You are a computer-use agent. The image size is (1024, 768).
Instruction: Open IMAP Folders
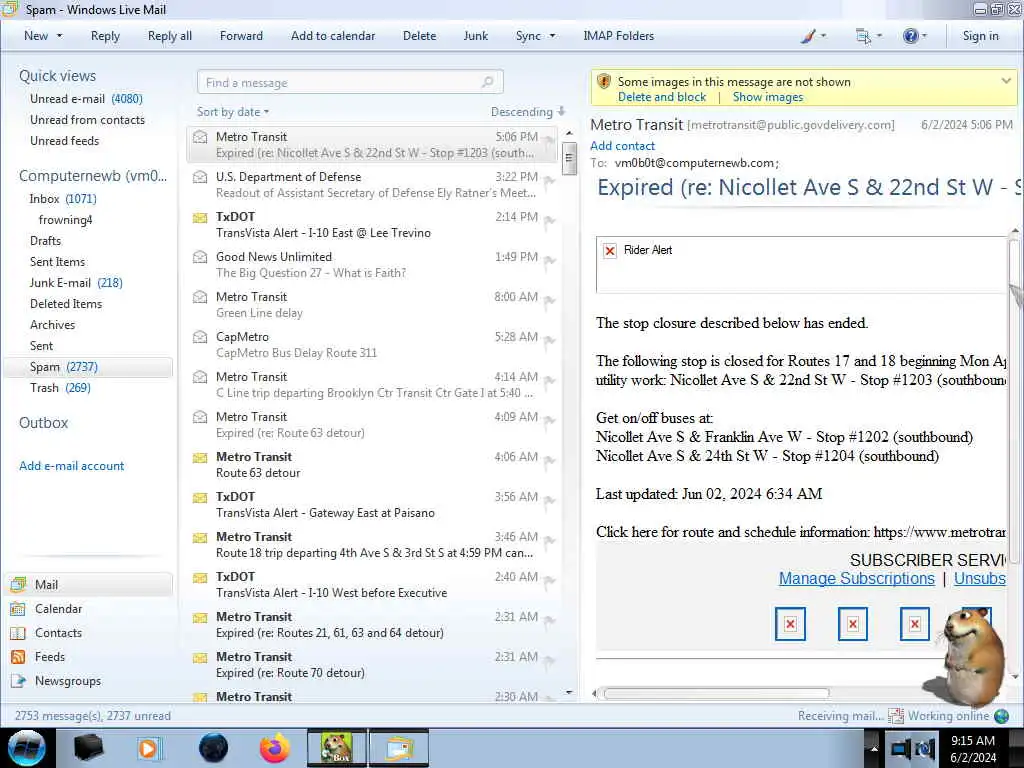pos(618,36)
